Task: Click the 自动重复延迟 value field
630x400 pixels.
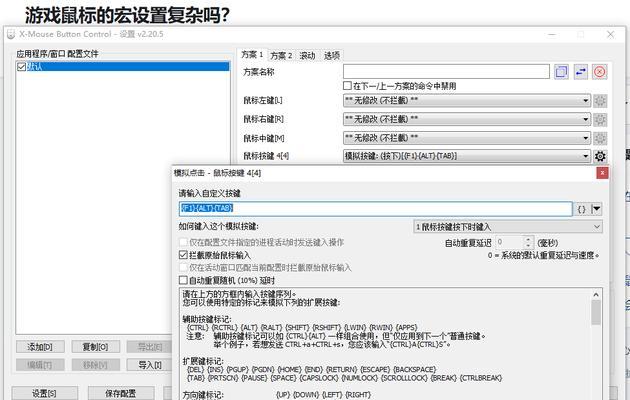Action: click(510, 242)
